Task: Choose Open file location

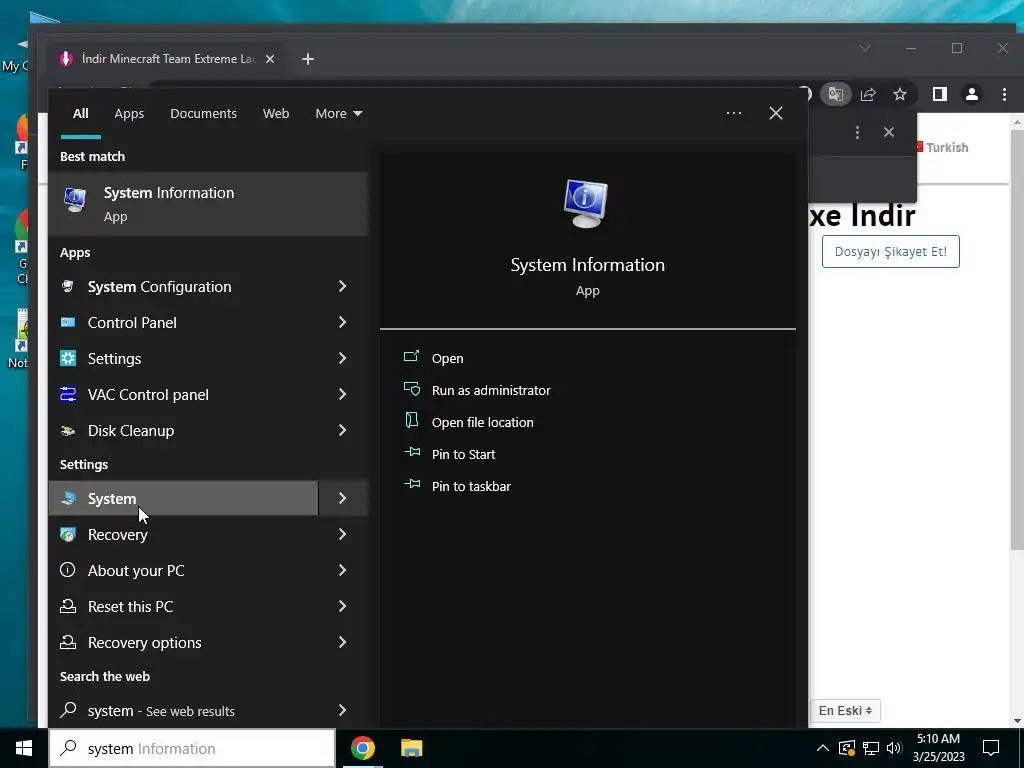Action: click(483, 423)
